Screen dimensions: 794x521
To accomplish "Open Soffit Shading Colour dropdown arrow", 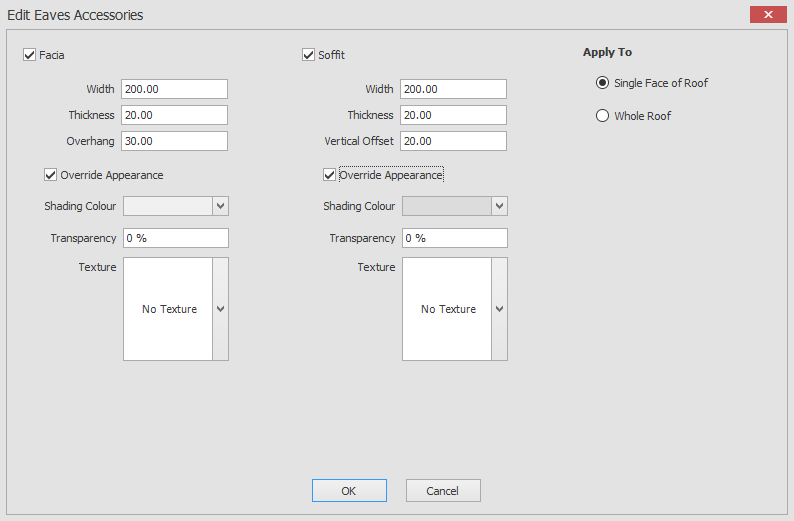I will (x=500, y=206).
